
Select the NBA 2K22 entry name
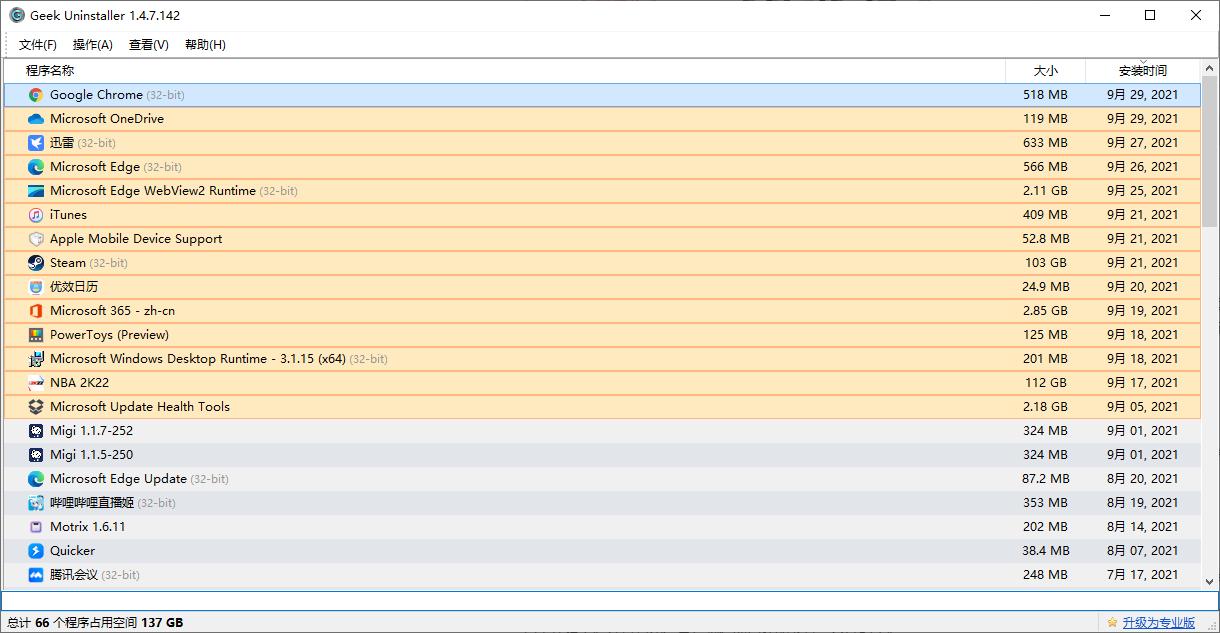click(79, 383)
